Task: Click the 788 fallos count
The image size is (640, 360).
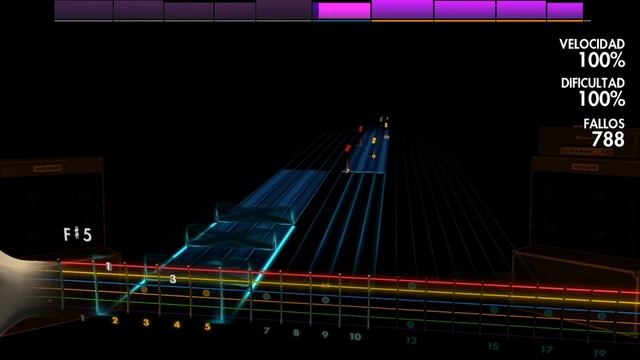Action: [x=608, y=140]
